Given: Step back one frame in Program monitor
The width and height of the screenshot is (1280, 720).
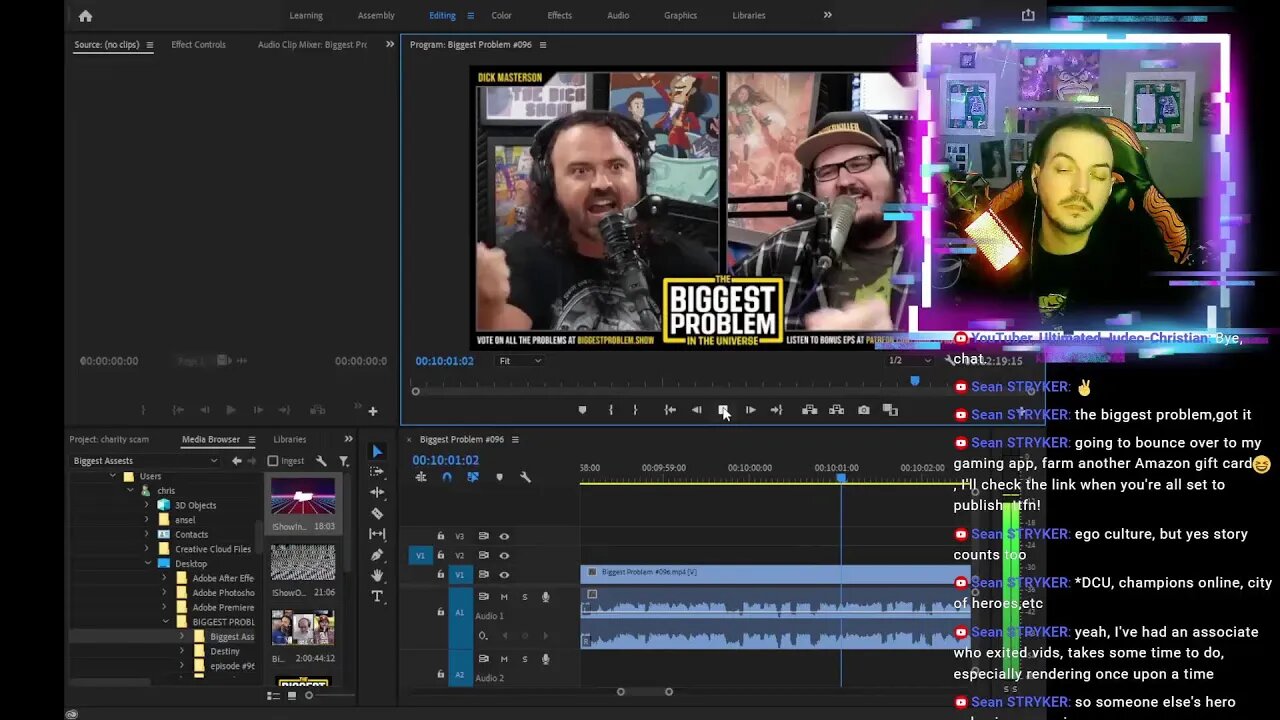Looking at the screenshot, I should coord(697,410).
